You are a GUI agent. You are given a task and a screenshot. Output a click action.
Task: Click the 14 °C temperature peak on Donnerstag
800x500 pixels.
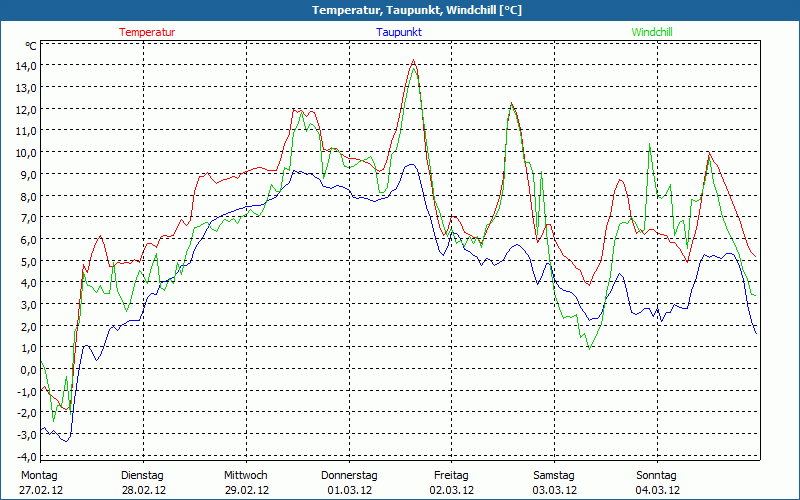414,60
